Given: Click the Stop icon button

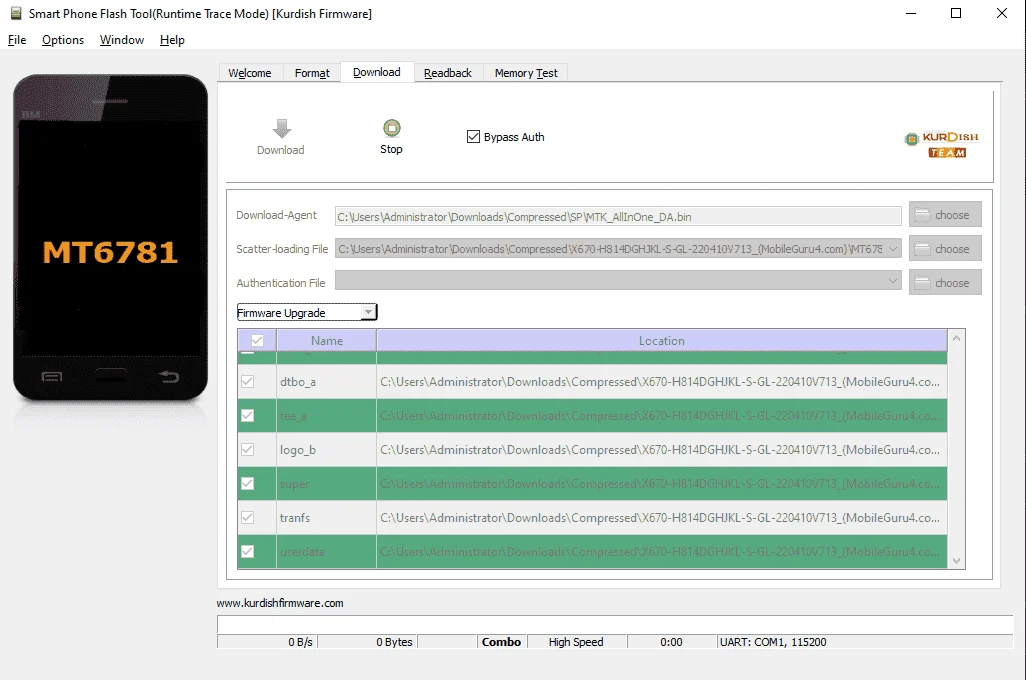Looking at the screenshot, I should (391, 128).
